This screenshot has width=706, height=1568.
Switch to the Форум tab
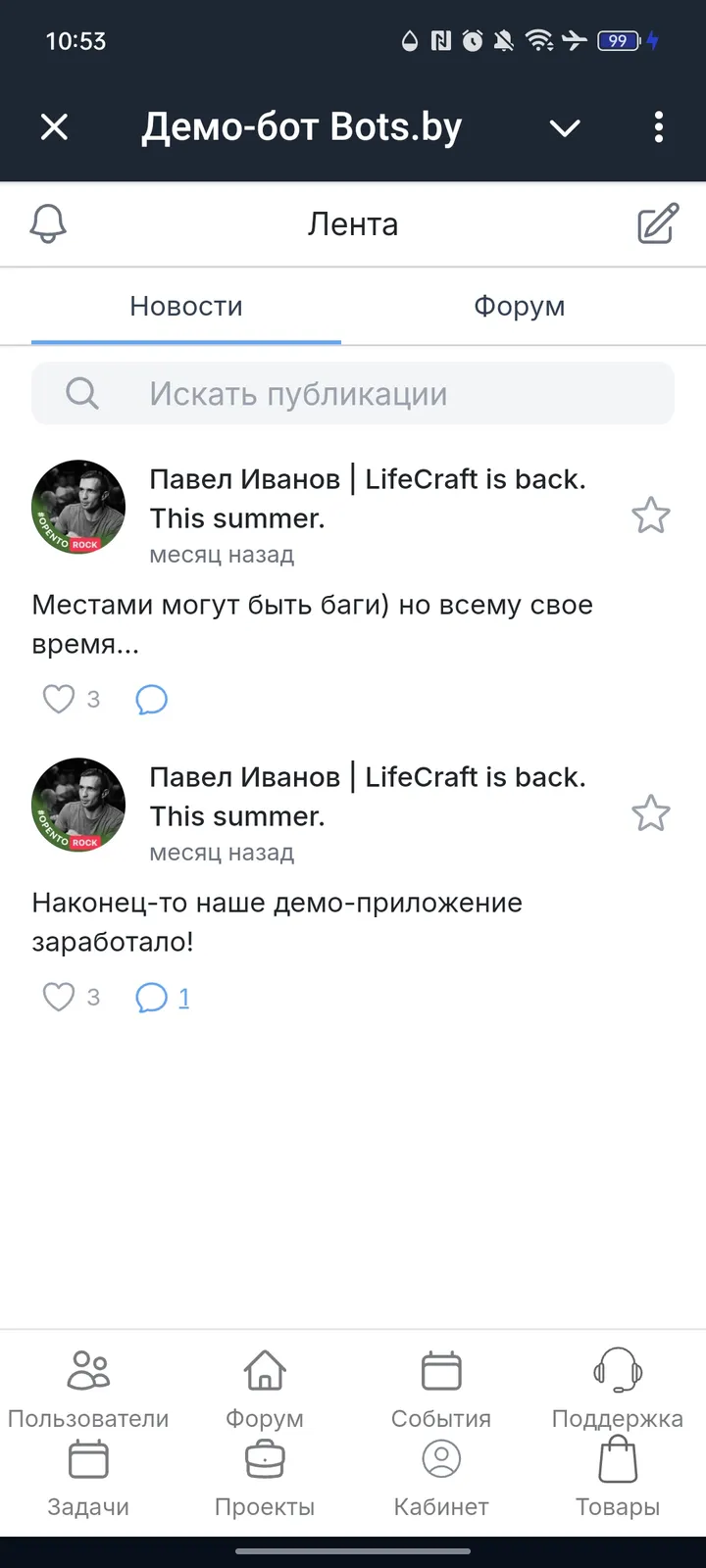click(x=519, y=306)
